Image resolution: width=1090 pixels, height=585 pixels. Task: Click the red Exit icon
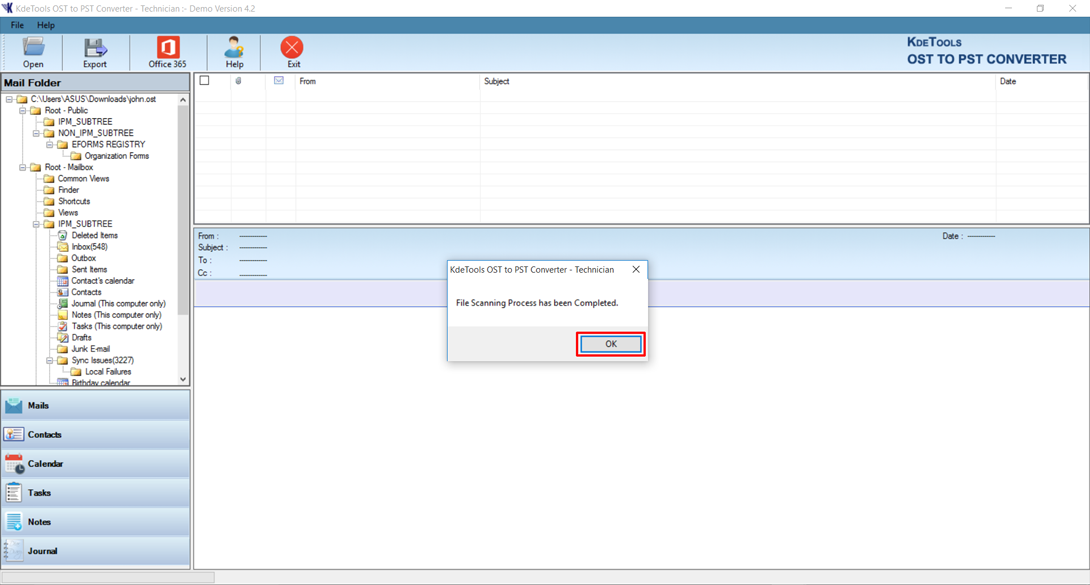tap(292, 48)
